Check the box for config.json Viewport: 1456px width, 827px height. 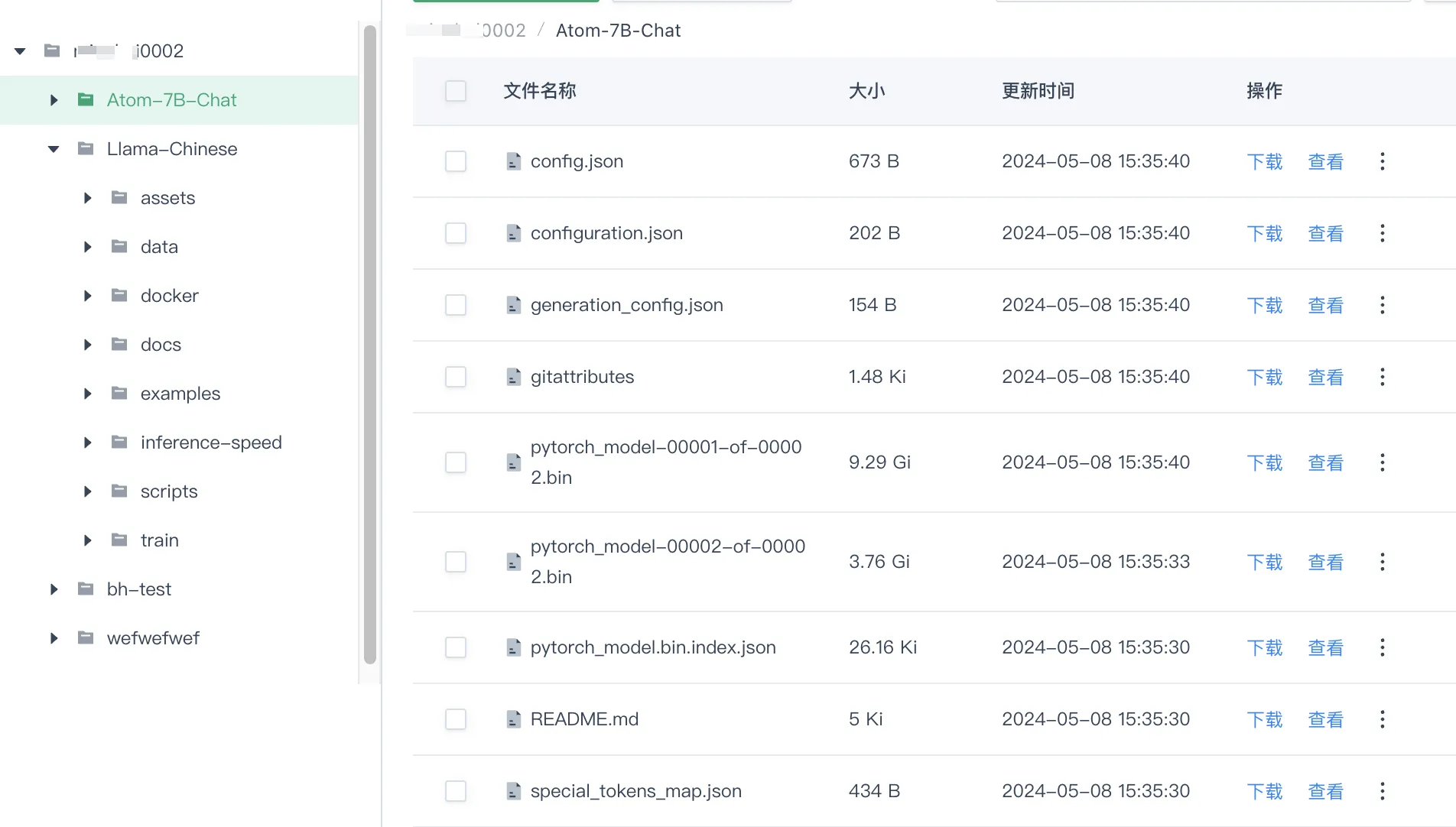[456, 161]
